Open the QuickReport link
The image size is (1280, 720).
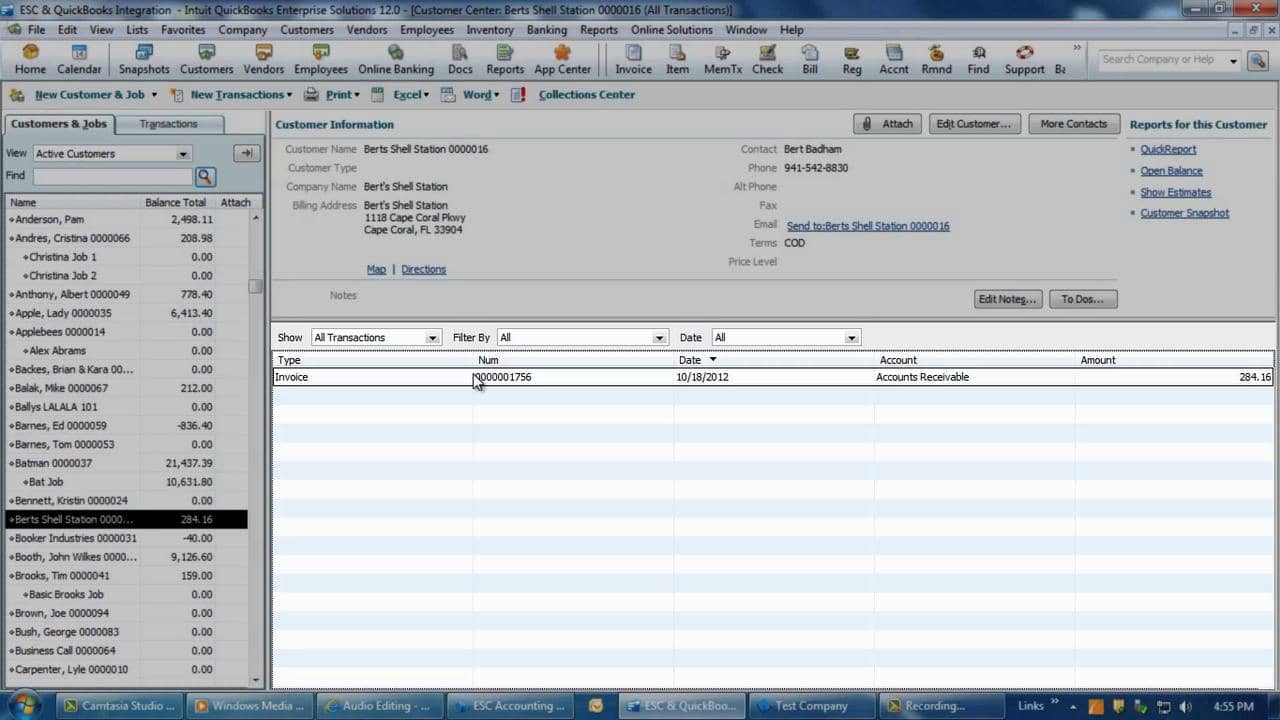1168,150
